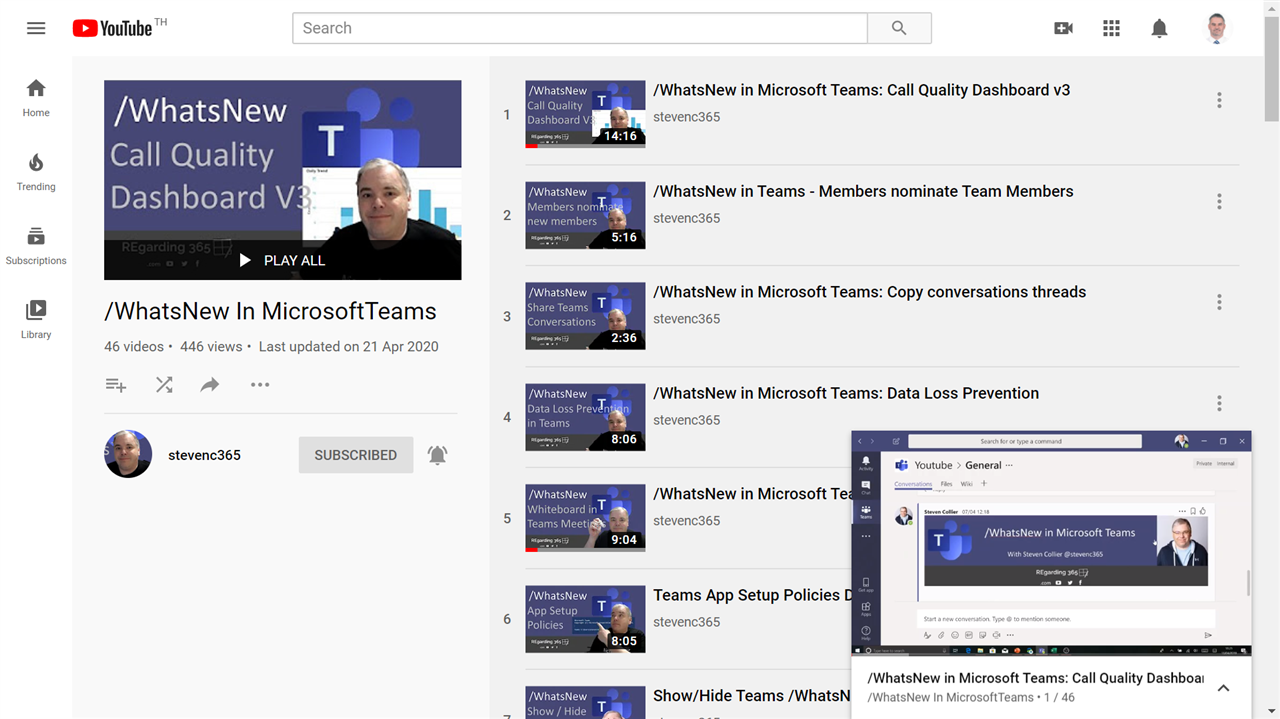Screen dimensions: 1280x719
Task: Open stevenc365 under Call Quality Dashboard video
Action: [686, 117]
